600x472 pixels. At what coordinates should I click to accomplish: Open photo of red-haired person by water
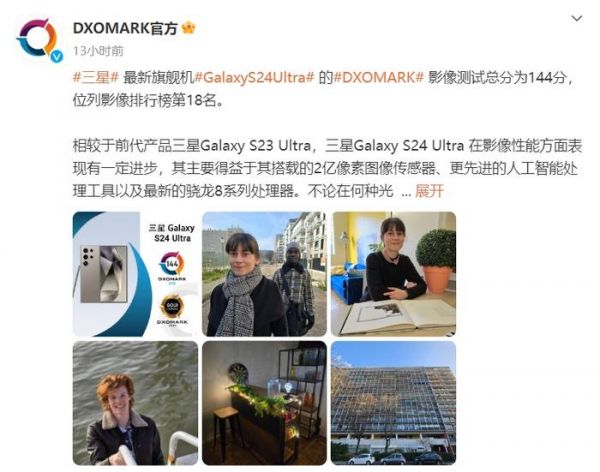click(135, 403)
